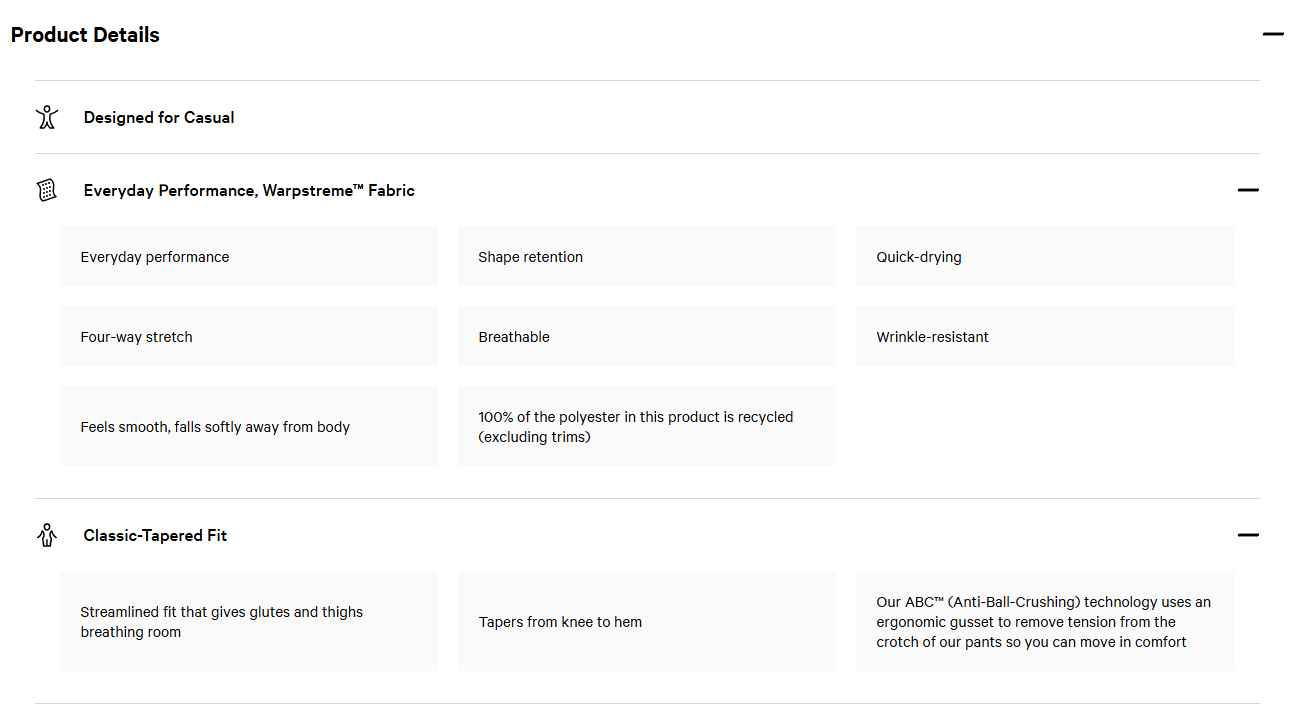Click the Tapers from knee to hem tile

point(646,622)
